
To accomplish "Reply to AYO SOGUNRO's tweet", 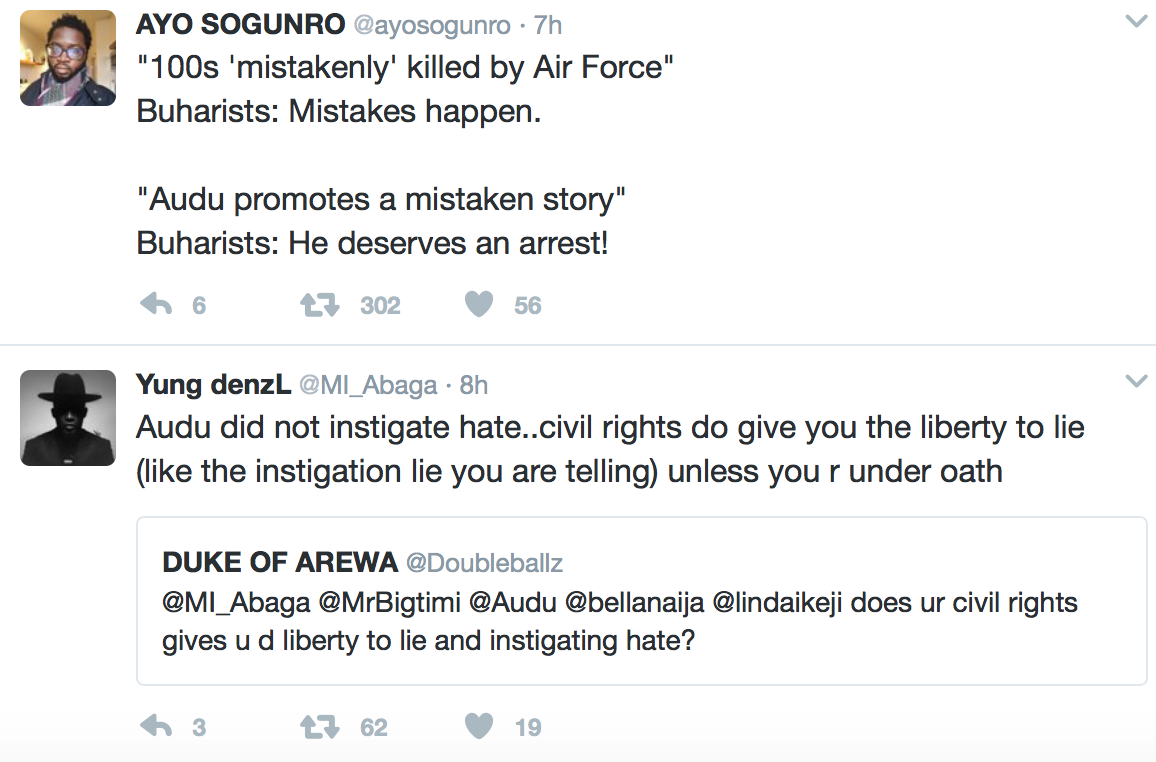I will (x=157, y=304).
